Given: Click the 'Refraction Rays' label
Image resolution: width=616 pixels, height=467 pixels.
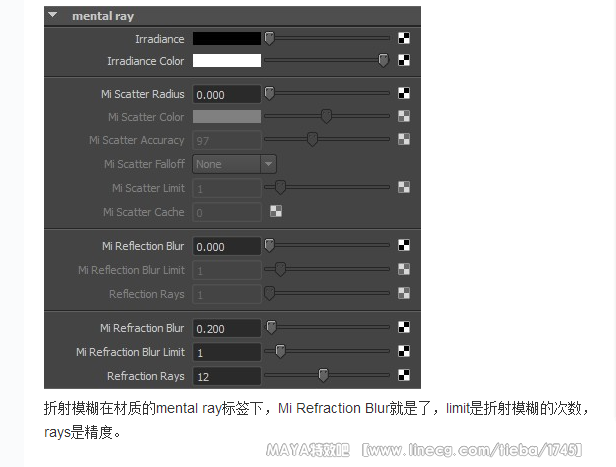Looking at the screenshot, I should tap(146, 376).
